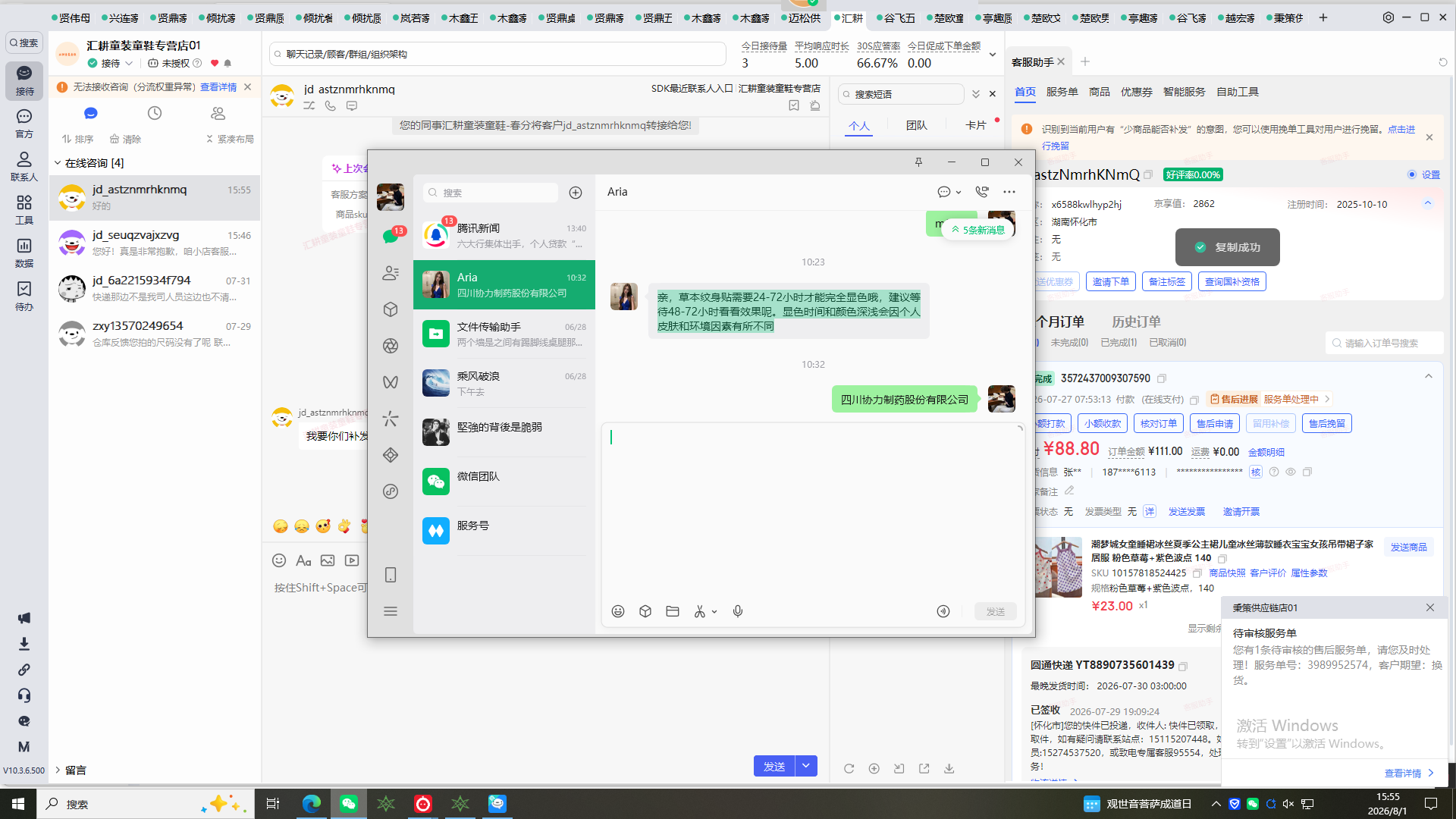Open the Windows Start menu
1456x819 pixels.
18,804
